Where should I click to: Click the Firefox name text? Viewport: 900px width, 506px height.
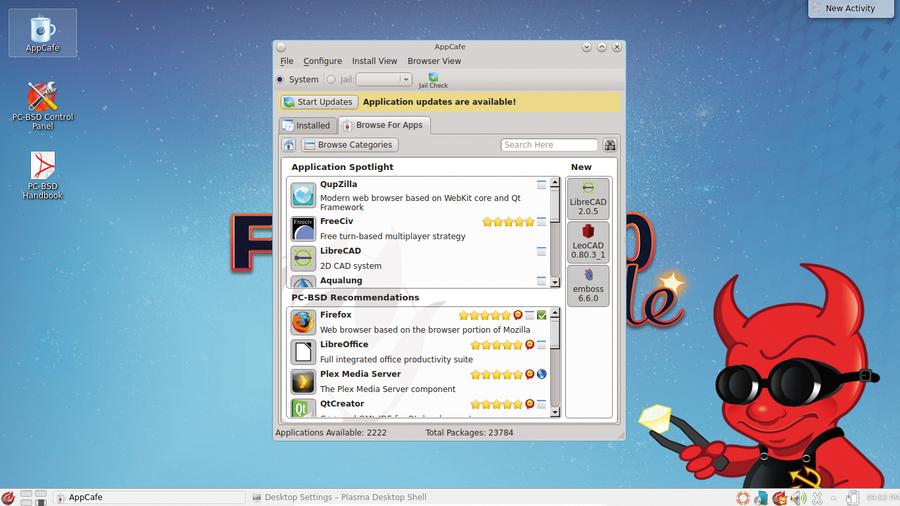pyautogui.click(x=336, y=315)
